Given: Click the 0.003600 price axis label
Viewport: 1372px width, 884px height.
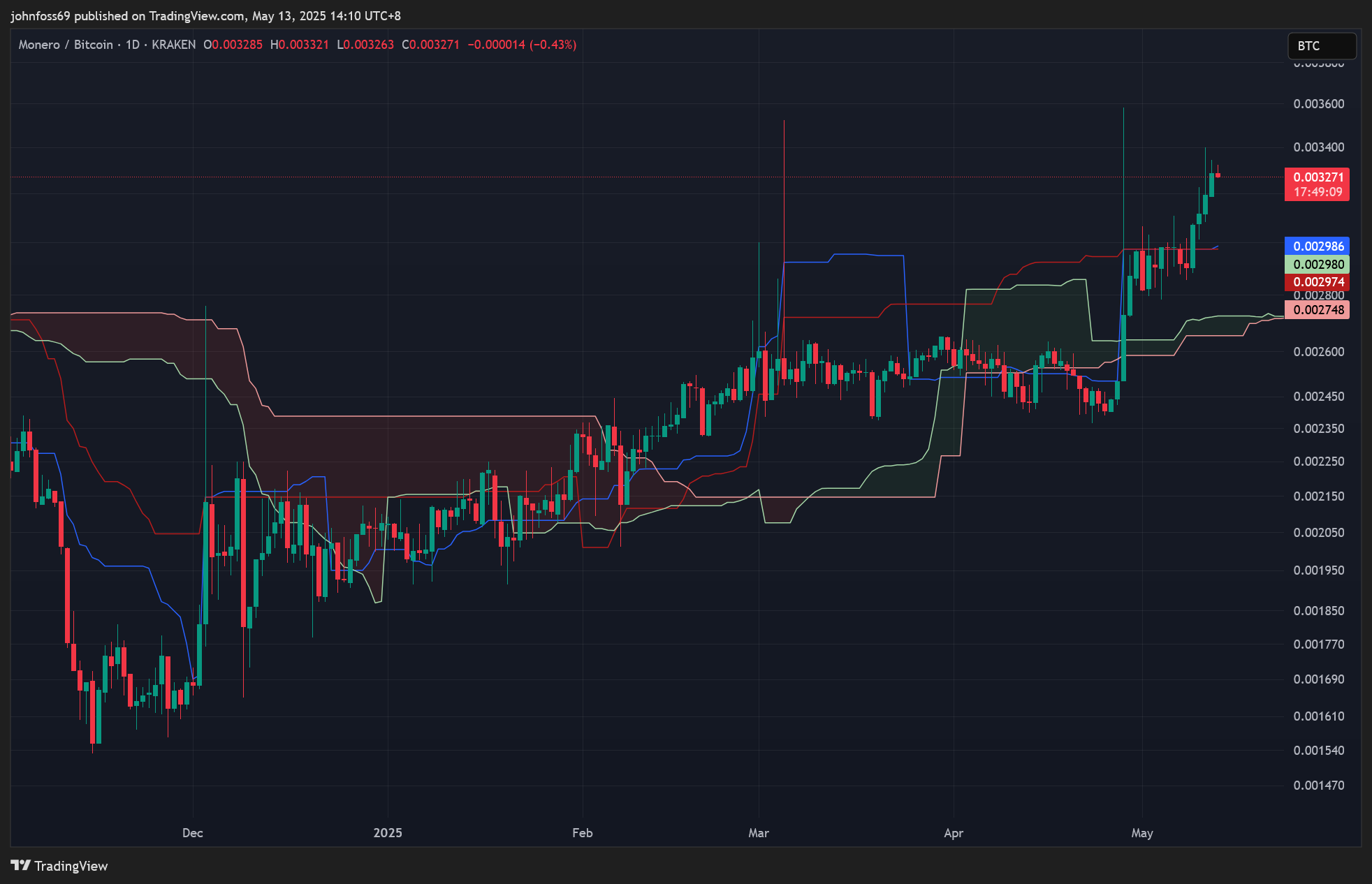Looking at the screenshot, I should (1318, 104).
